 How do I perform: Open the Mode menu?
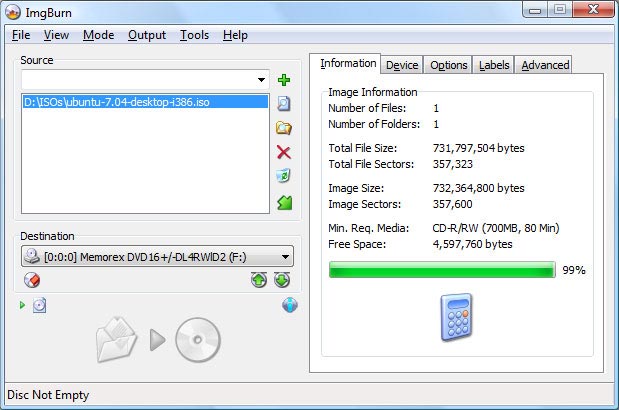(x=98, y=35)
